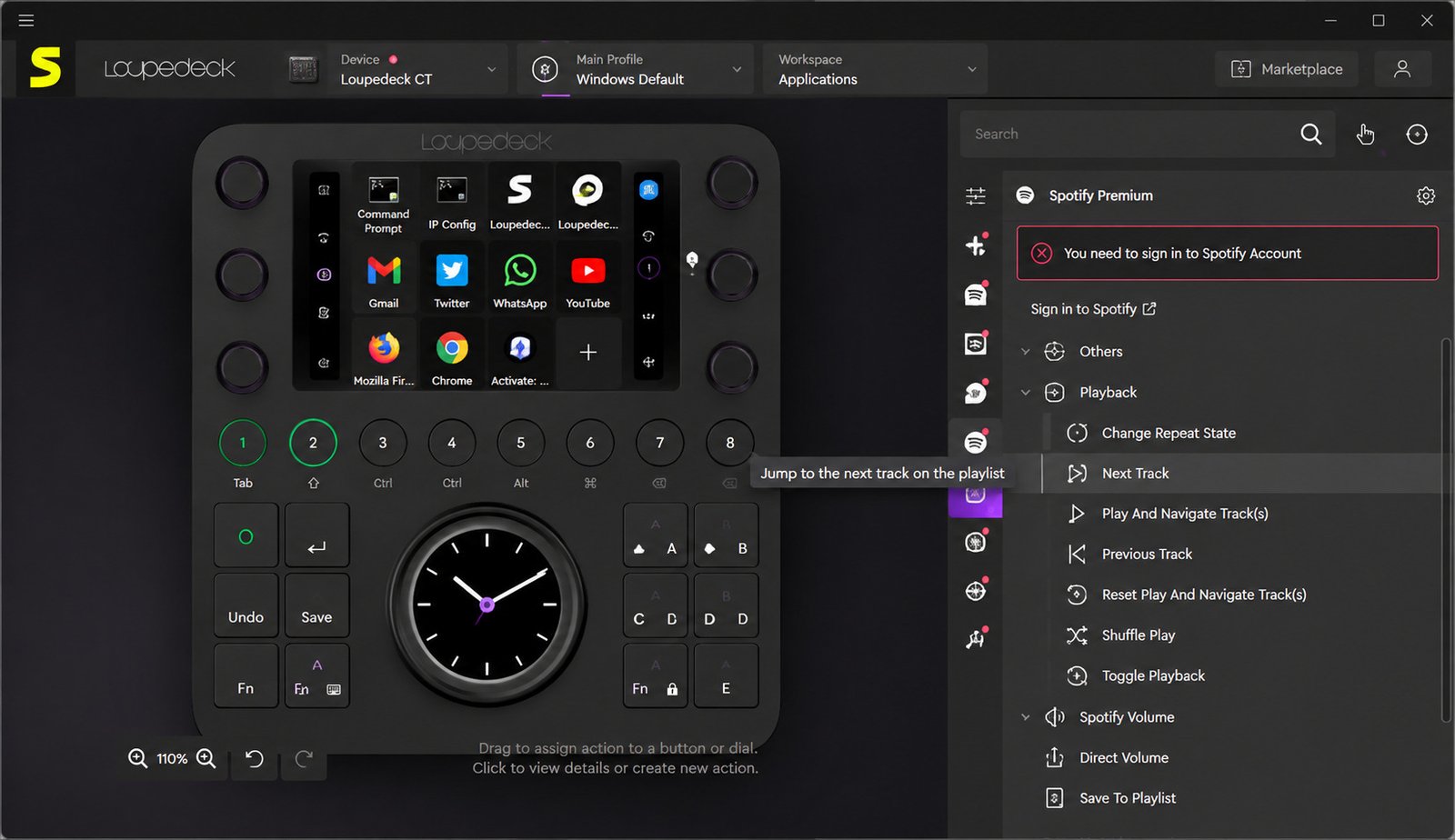Select round button 8

(729, 443)
